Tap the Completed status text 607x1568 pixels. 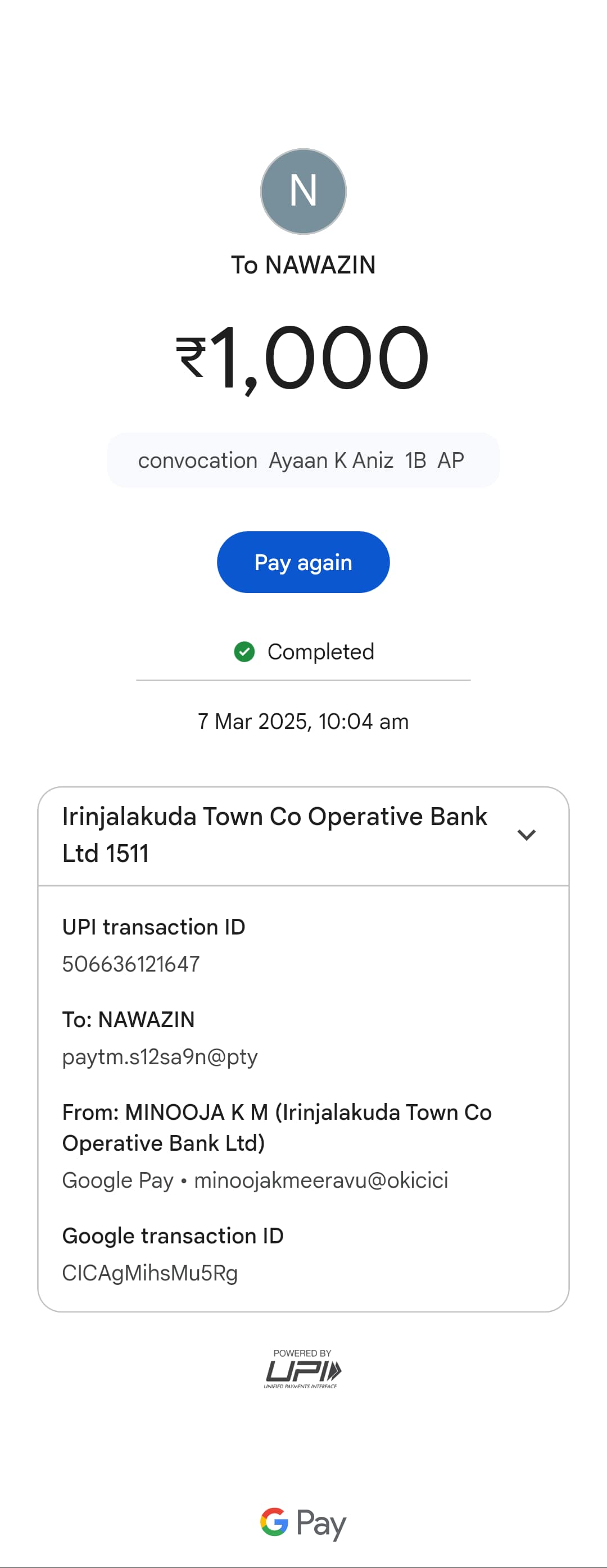pos(320,651)
